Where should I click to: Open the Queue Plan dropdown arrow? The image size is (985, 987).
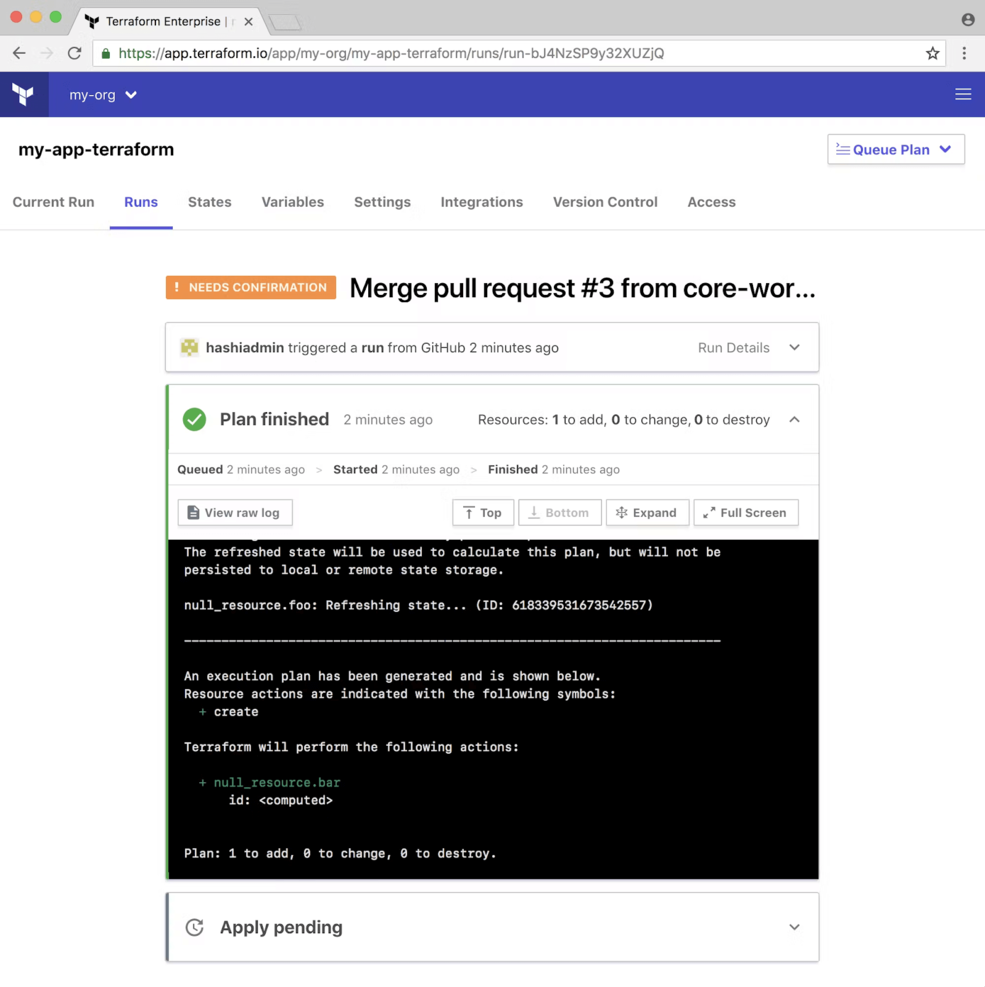945,149
